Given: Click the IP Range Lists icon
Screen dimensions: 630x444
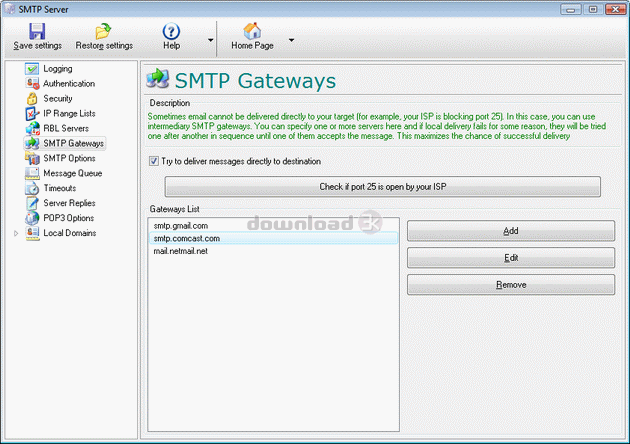Looking at the screenshot, I should tap(32, 114).
